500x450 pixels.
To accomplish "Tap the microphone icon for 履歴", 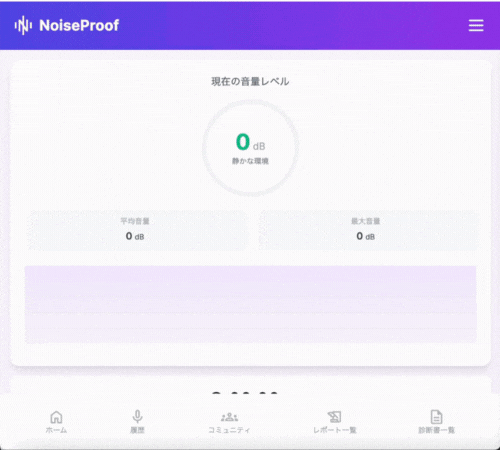I will (x=137, y=417).
